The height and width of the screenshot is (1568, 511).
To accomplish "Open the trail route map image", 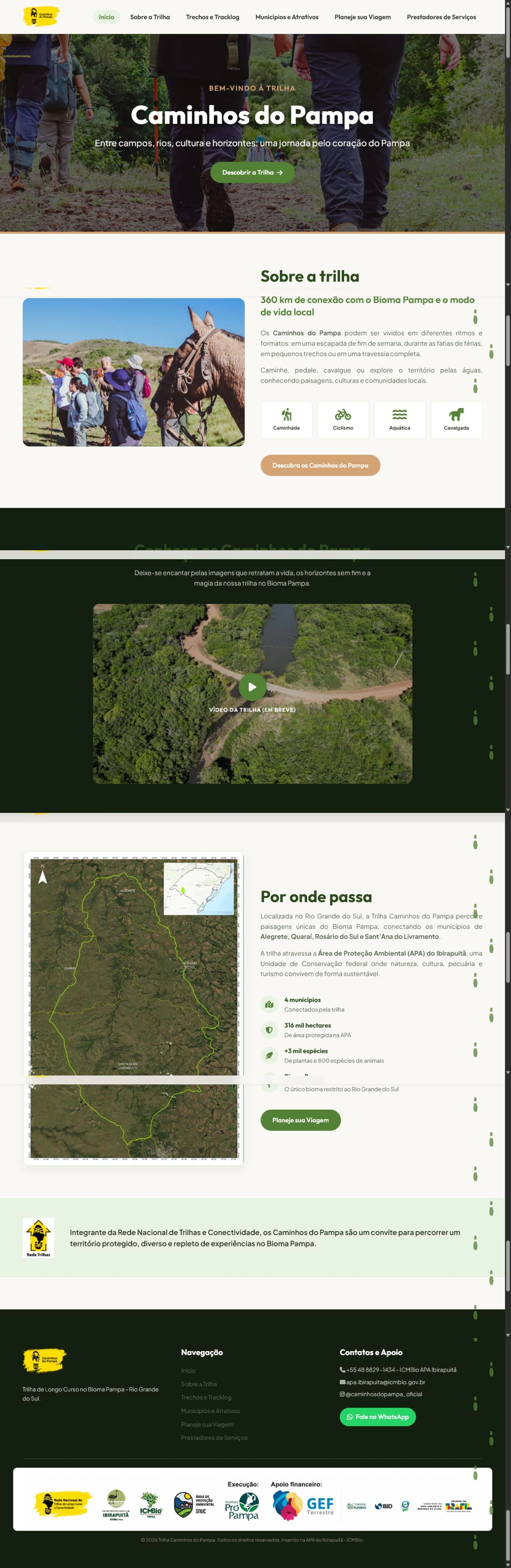I will pyautogui.click(x=133, y=1008).
